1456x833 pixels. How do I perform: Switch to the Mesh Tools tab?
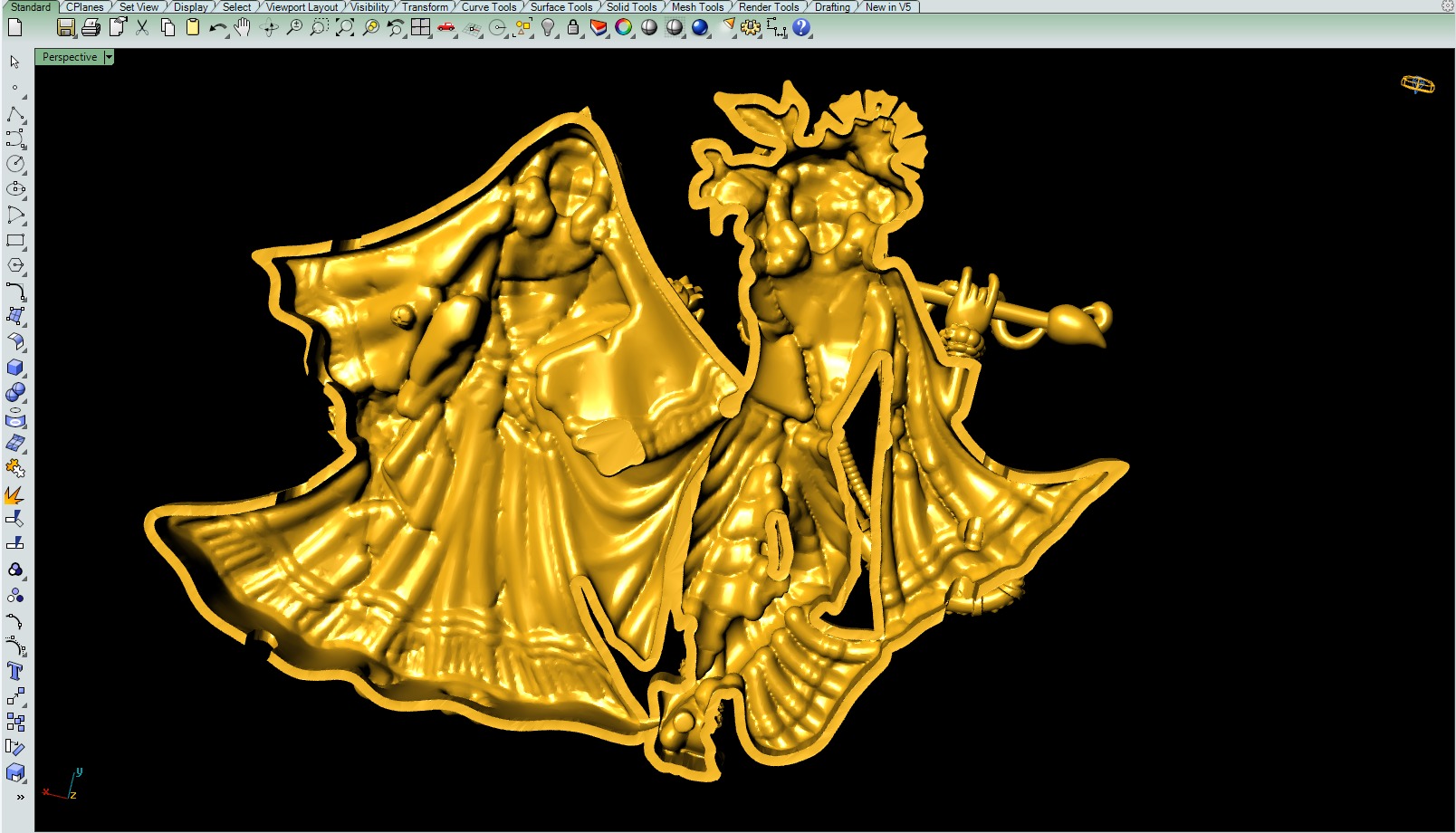pyautogui.click(x=697, y=6)
